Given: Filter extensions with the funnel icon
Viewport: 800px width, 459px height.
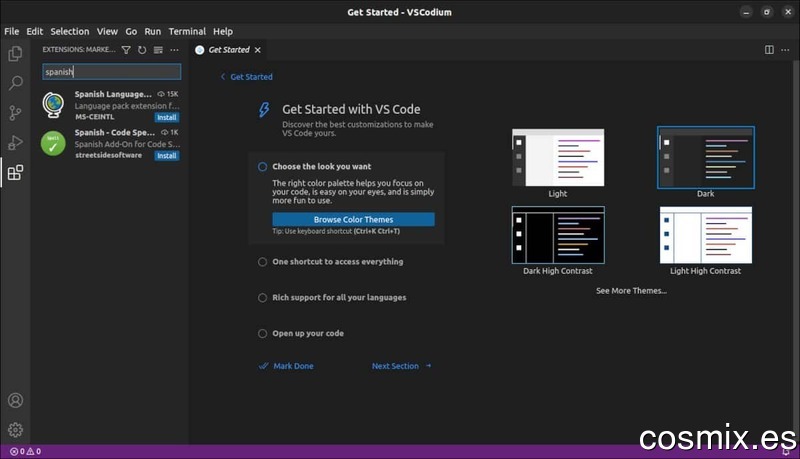Looking at the screenshot, I should [126, 50].
